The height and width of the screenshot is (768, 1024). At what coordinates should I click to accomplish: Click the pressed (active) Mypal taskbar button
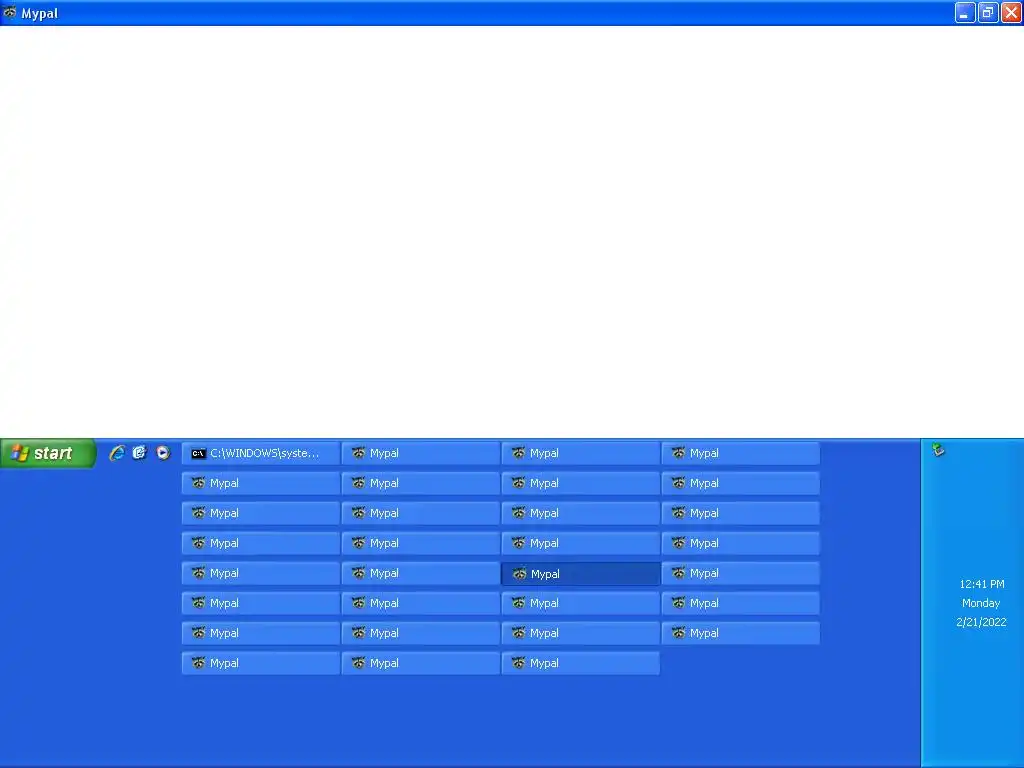581,574
